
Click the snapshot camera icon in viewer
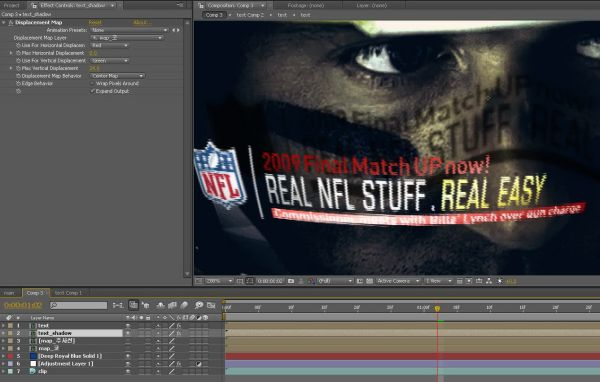click(x=291, y=281)
